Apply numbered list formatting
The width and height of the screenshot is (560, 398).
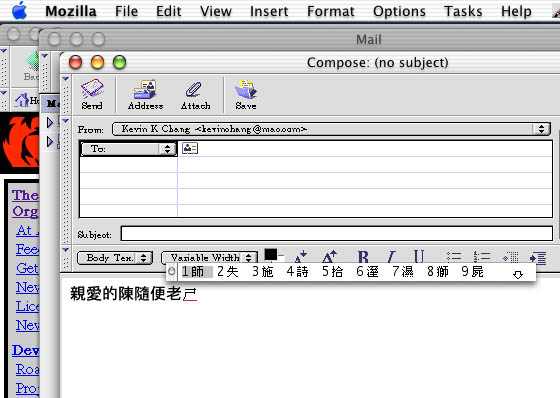(x=481, y=257)
